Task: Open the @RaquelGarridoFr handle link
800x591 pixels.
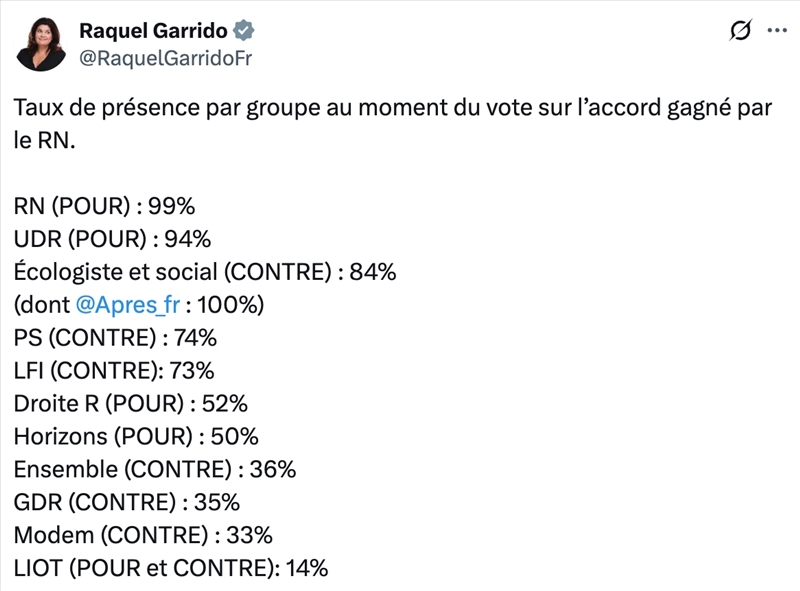Action: (165, 58)
